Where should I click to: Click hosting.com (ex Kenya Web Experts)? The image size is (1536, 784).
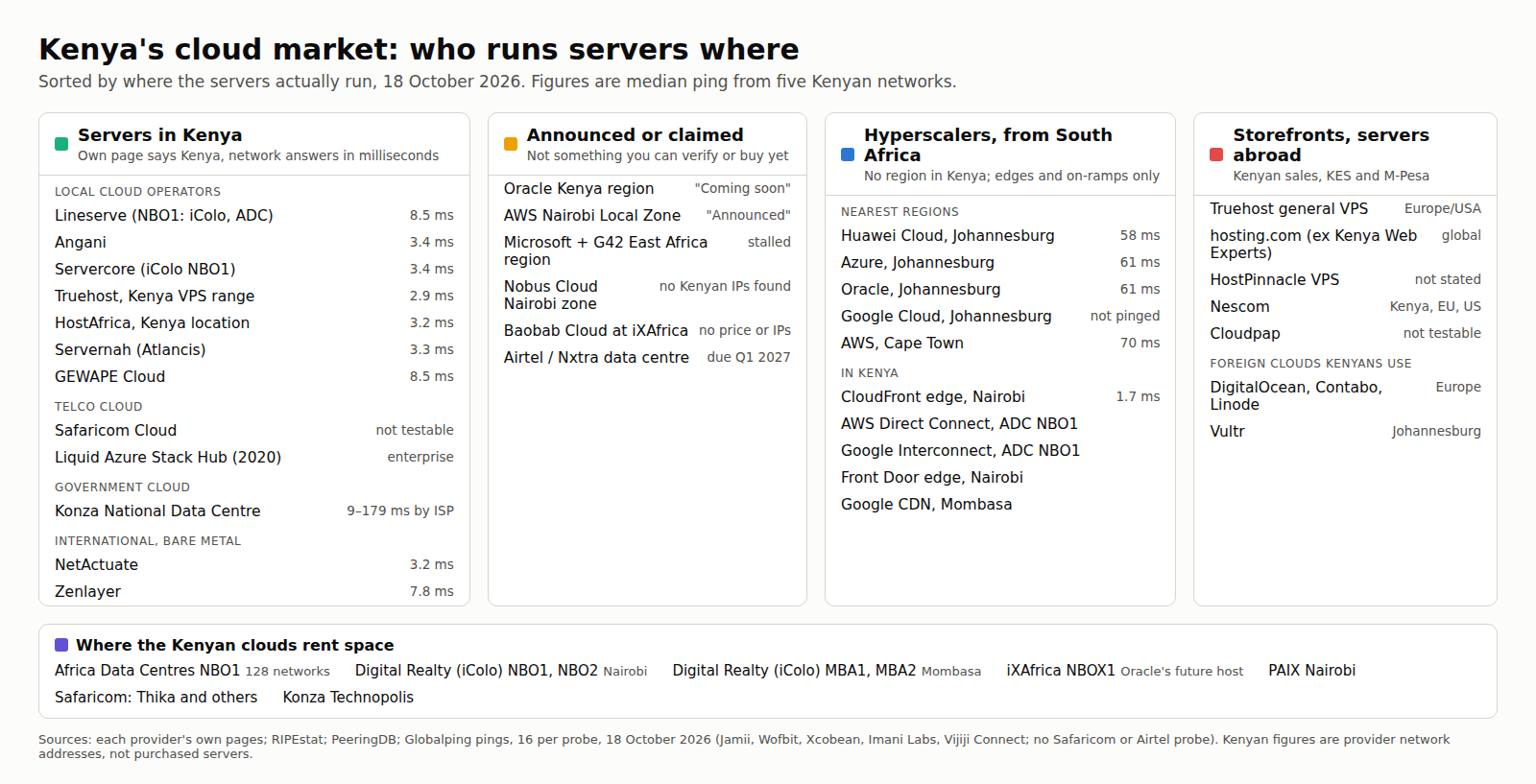pyautogui.click(x=1345, y=244)
